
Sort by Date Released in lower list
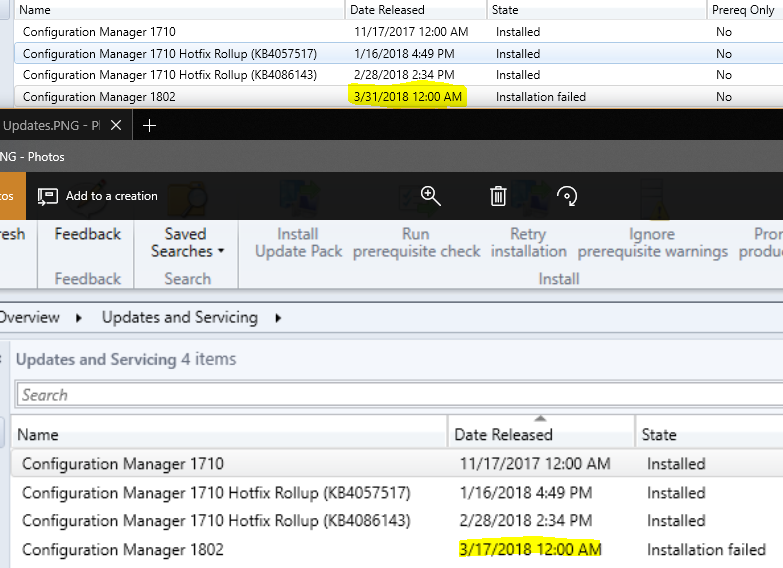(x=541, y=434)
